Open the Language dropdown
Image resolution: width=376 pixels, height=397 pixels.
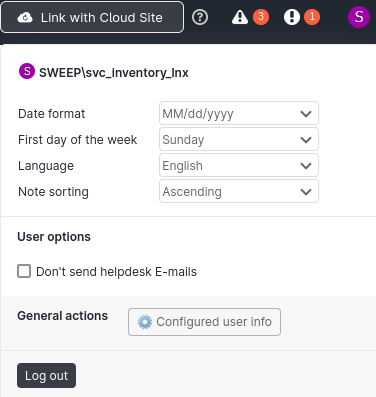[239, 165]
